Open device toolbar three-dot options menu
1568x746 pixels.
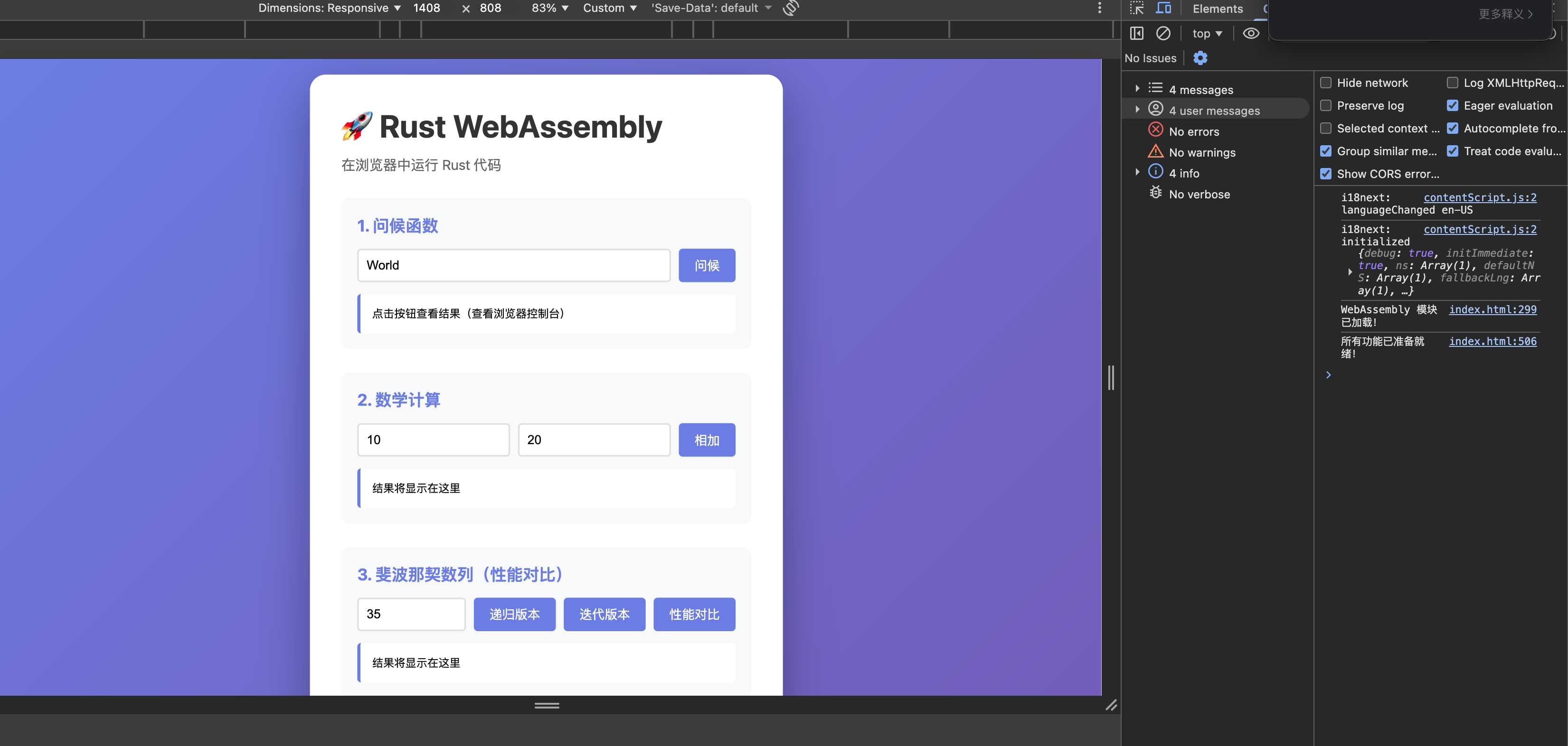[x=1099, y=9]
